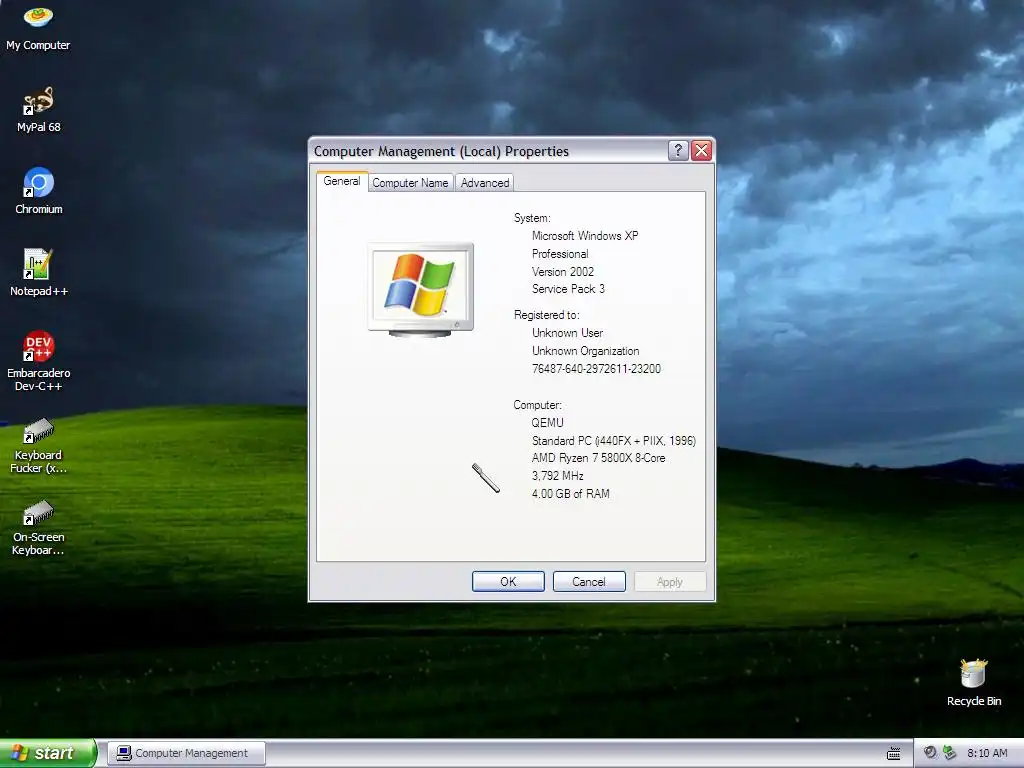Click the grayed Apply button

[x=669, y=582]
